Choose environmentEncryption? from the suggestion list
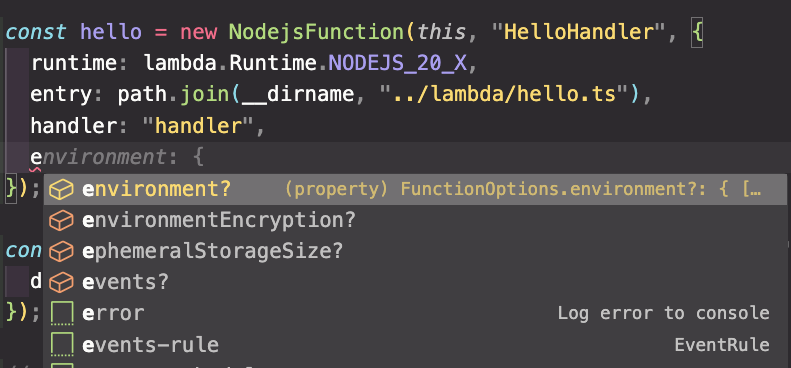The height and width of the screenshot is (368, 791). point(415,221)
